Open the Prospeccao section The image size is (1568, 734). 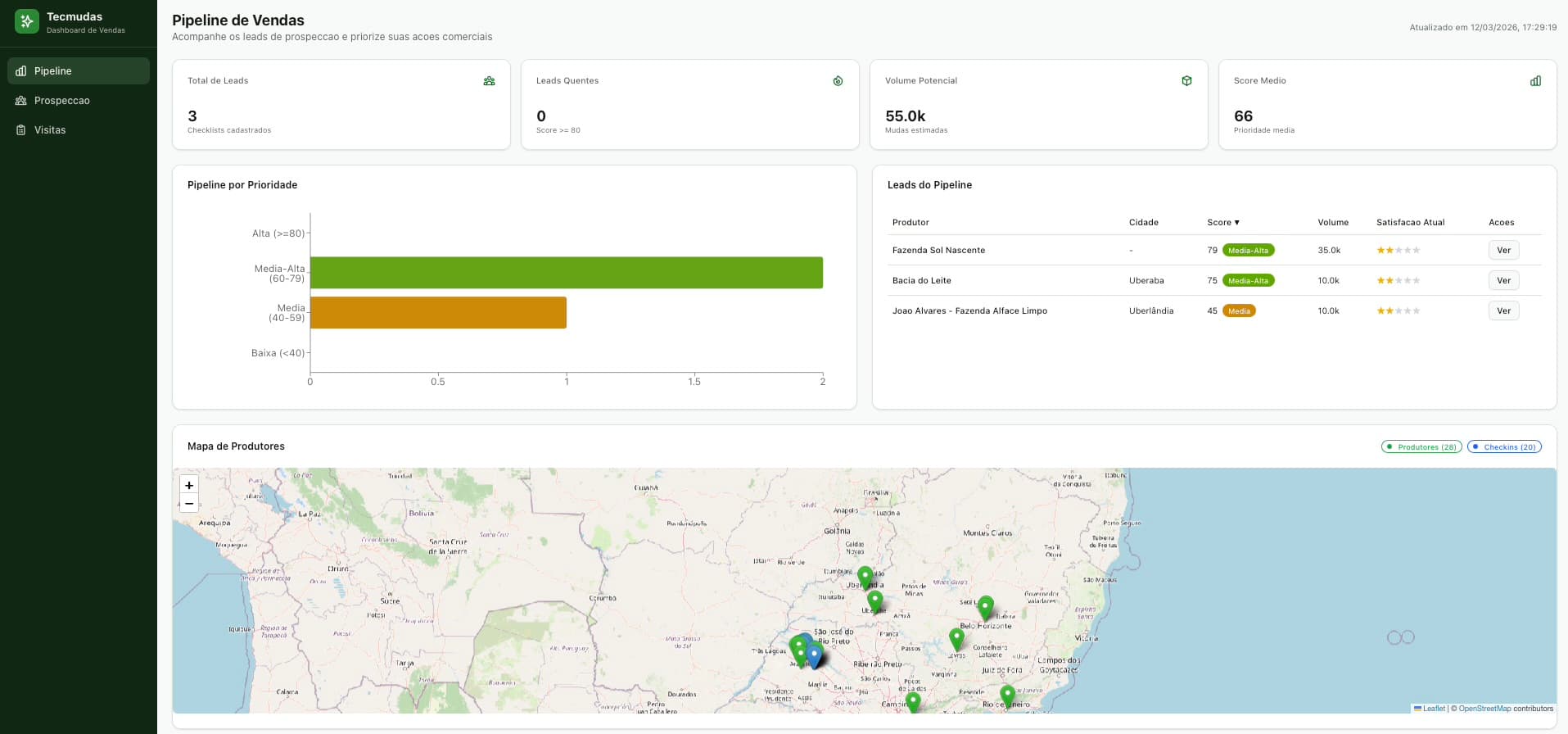point(79,101)
